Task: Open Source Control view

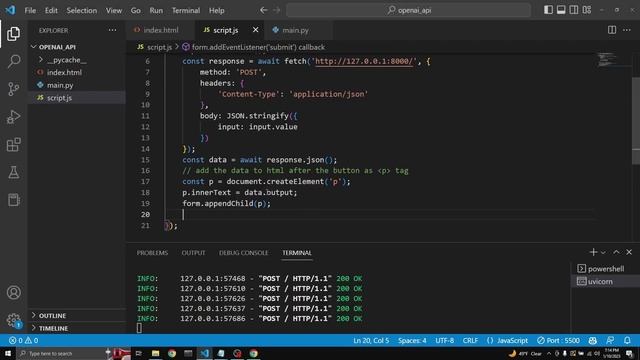Action: pyautogui.click(x=13, y=89)
